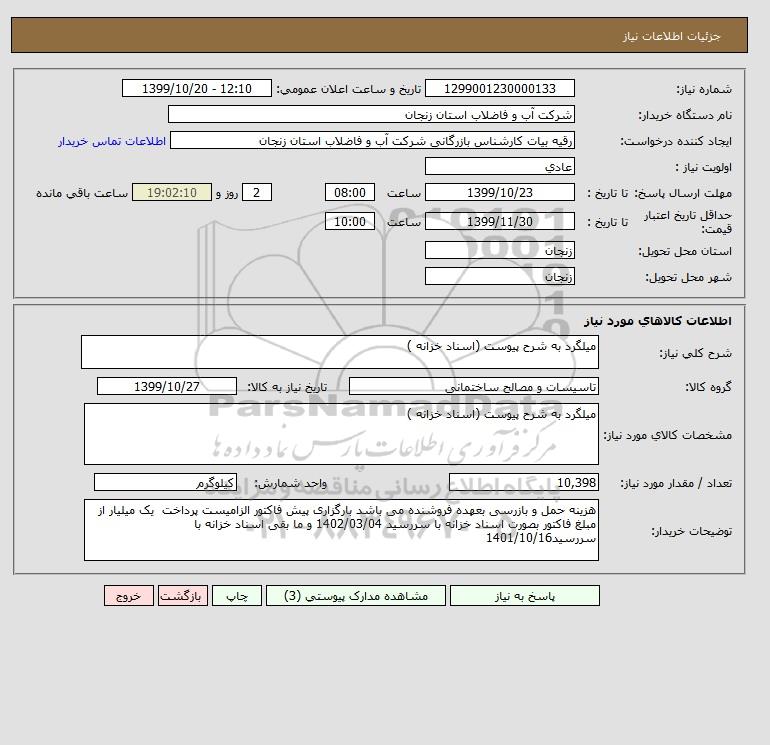Click the label تاریخ و ساعت اعلان عمومی

(x=348, y=89)
